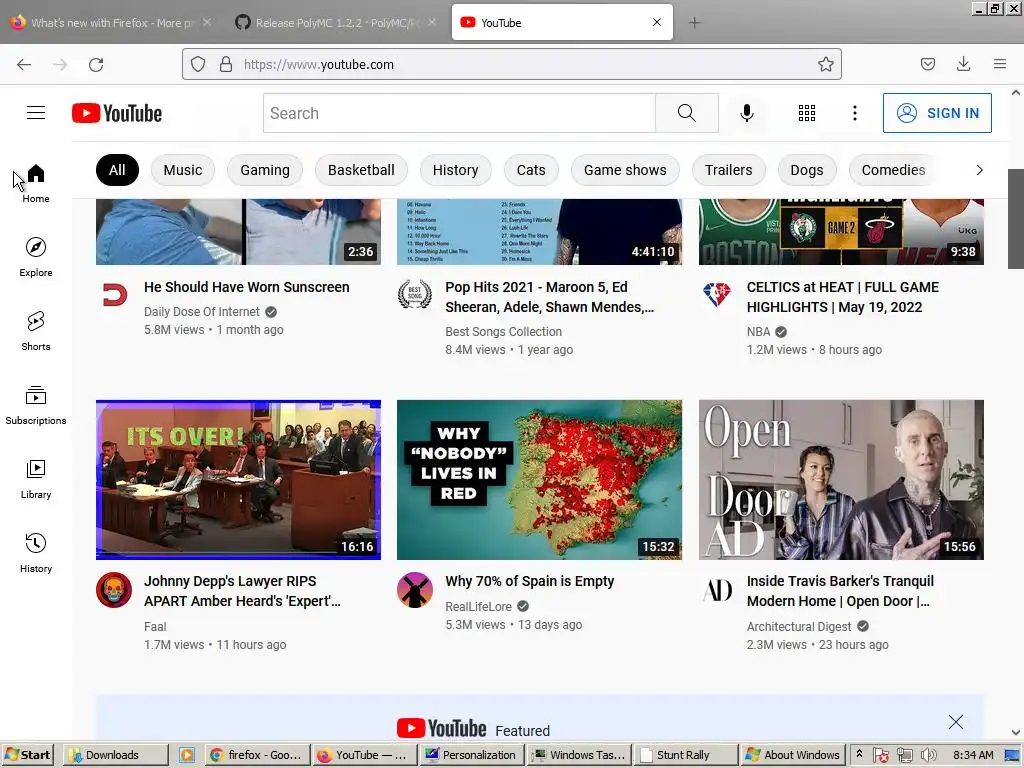Open He Should Have Worn Sunscreen title
The height and width of the screenshot is (768, 1024).
click(x=246, y=287)
